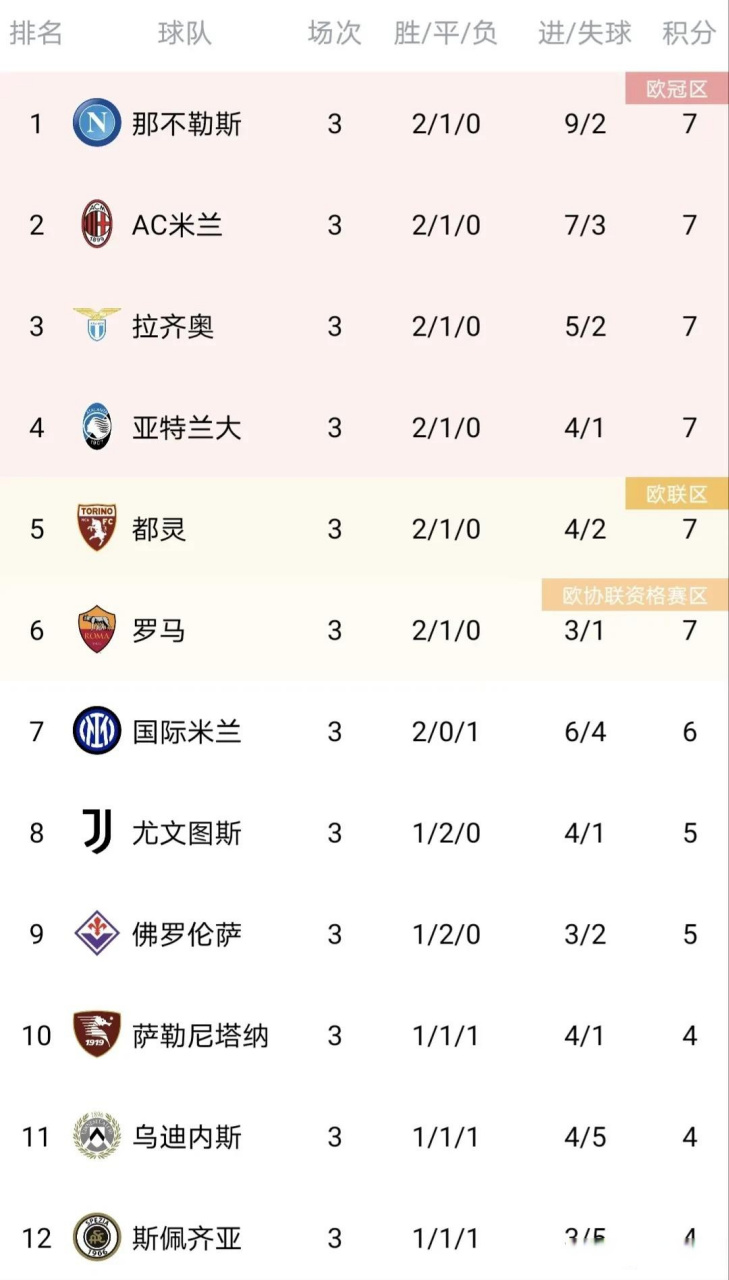
Task: Click the Fiorentina lily crest
Action: [96, 934]
